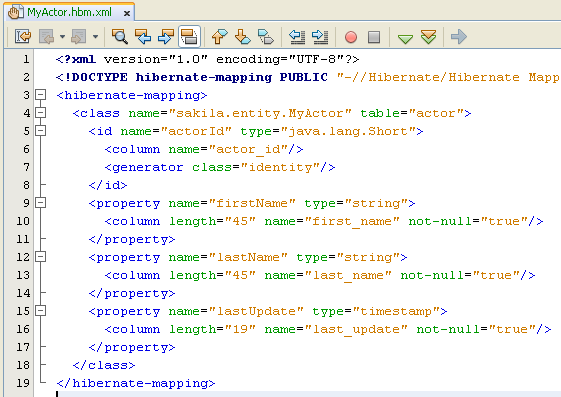This screenshot has height=397, width=561.
Task: Collapse the lastUpdate property fold on line 15
Action: click(x=41, y=310)
